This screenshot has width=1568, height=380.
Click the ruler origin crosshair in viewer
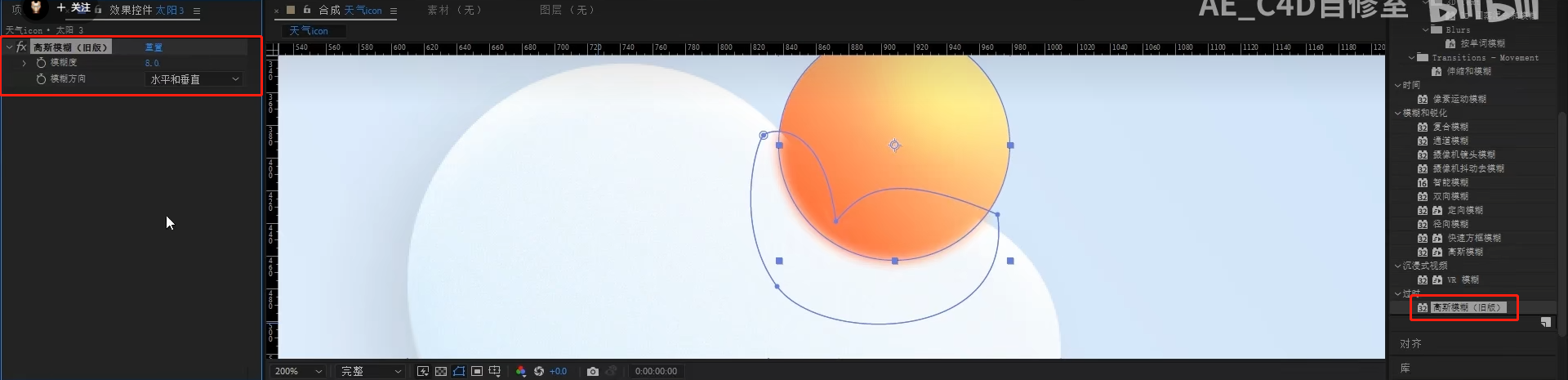point(273,49)
